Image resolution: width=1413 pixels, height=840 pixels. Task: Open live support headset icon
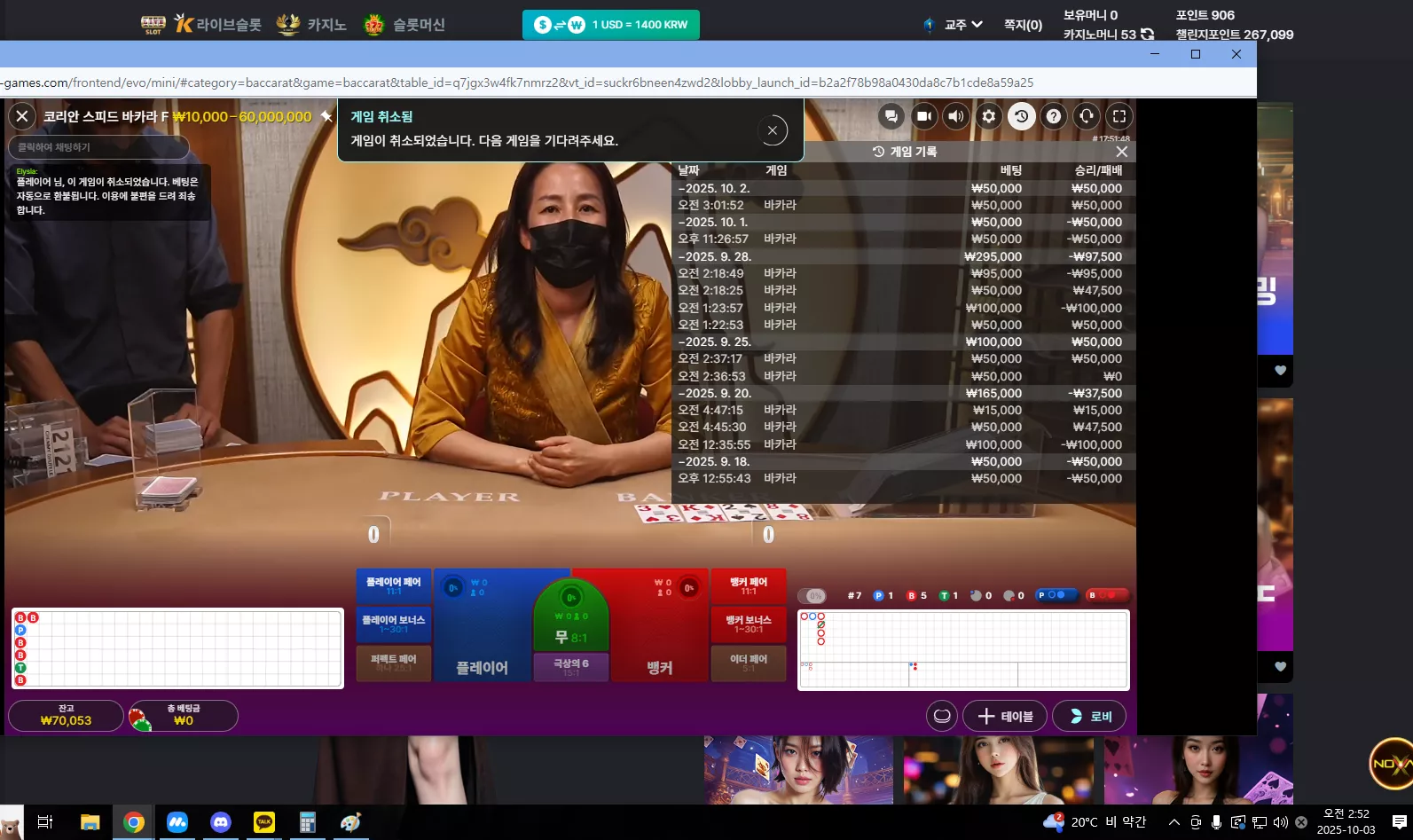coord(1087,116)
